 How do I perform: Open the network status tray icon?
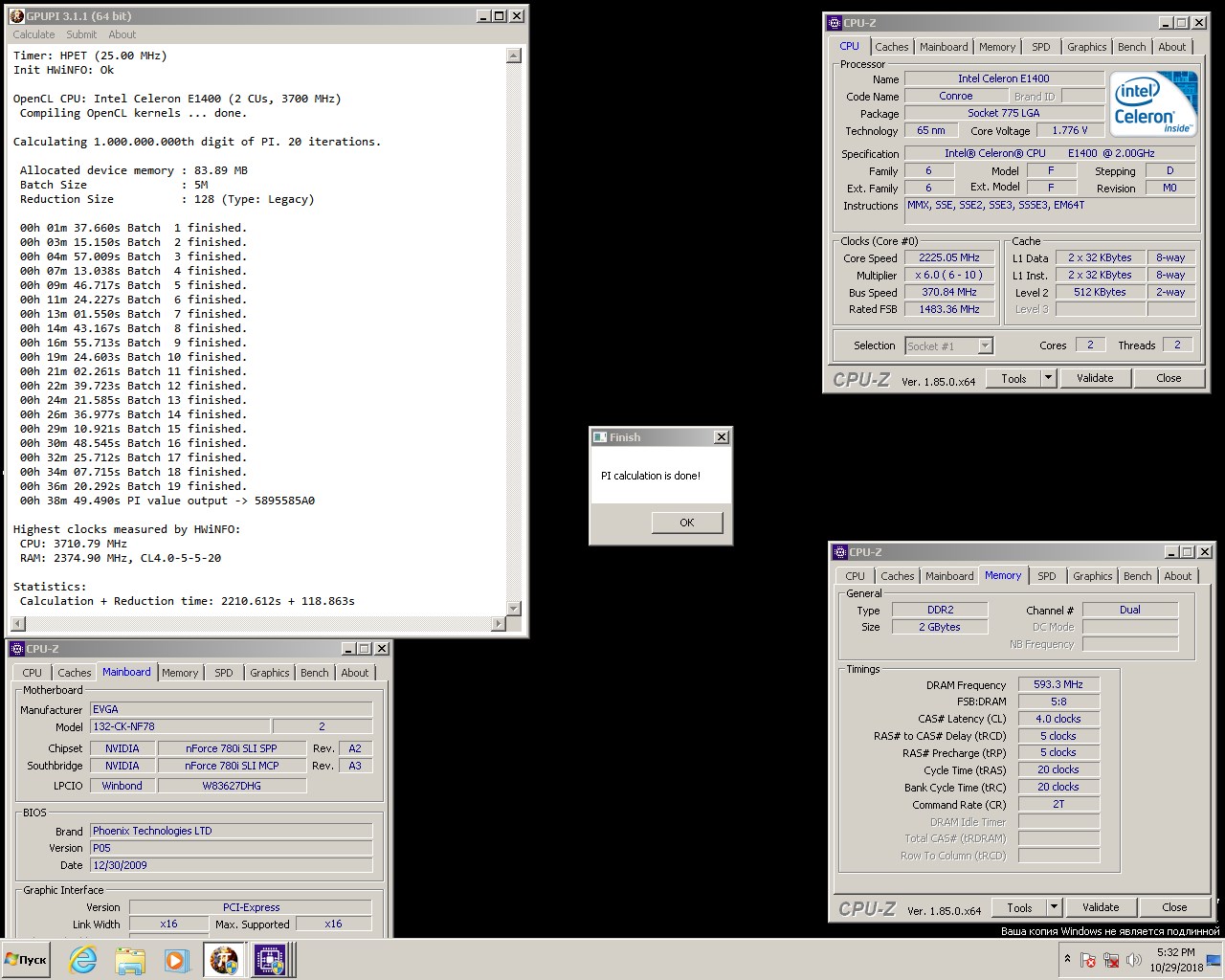point(1111,959)
